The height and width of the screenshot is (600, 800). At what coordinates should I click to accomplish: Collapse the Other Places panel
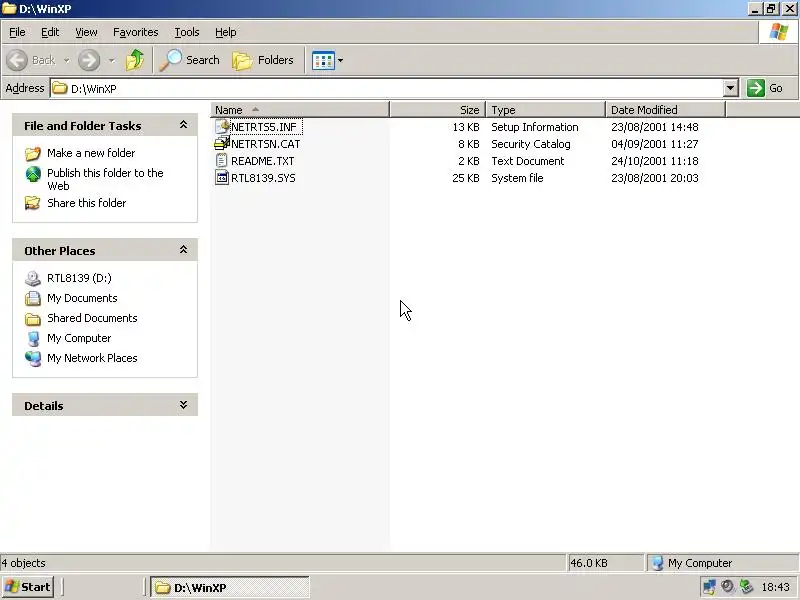coord(183,250)
